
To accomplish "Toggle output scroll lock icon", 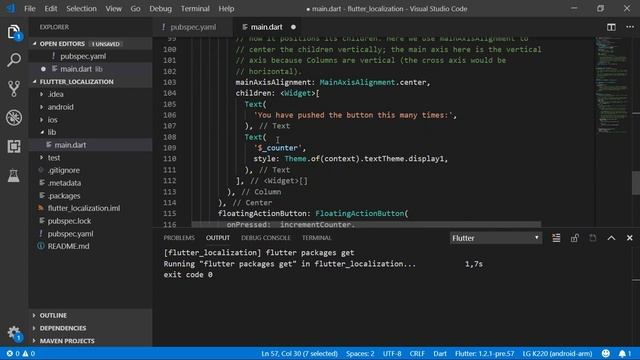I will [574, 238].
